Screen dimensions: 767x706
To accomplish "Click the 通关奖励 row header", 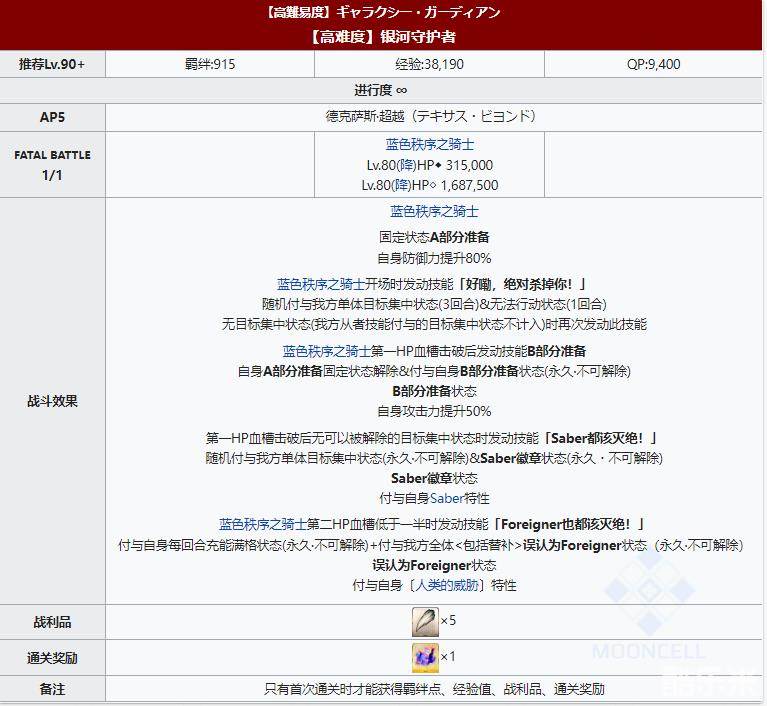I will pyautogui.click(x=52, y=657).
